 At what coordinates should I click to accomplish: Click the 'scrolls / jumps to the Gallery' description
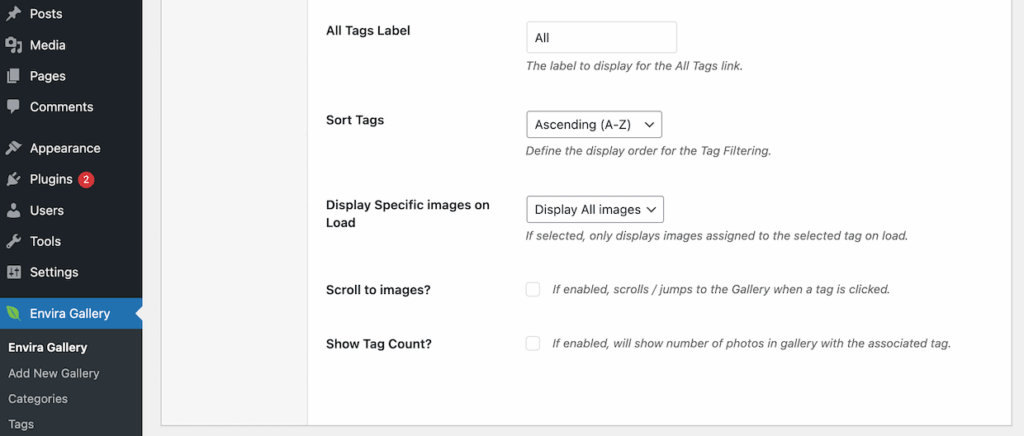coord(721,289)
